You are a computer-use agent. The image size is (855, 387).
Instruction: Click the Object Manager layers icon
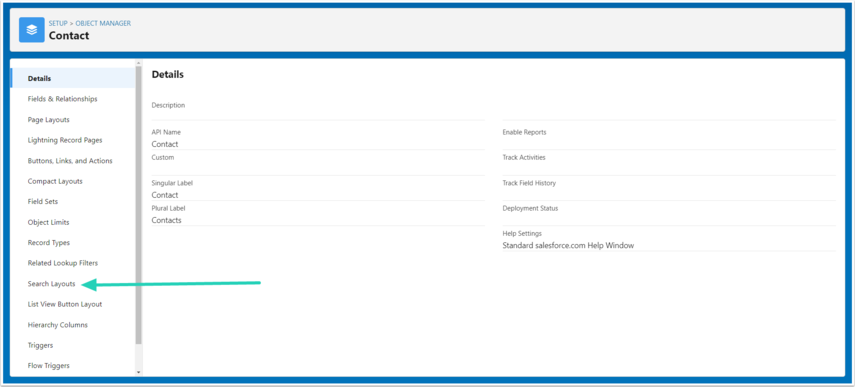(x=32, y=30)
